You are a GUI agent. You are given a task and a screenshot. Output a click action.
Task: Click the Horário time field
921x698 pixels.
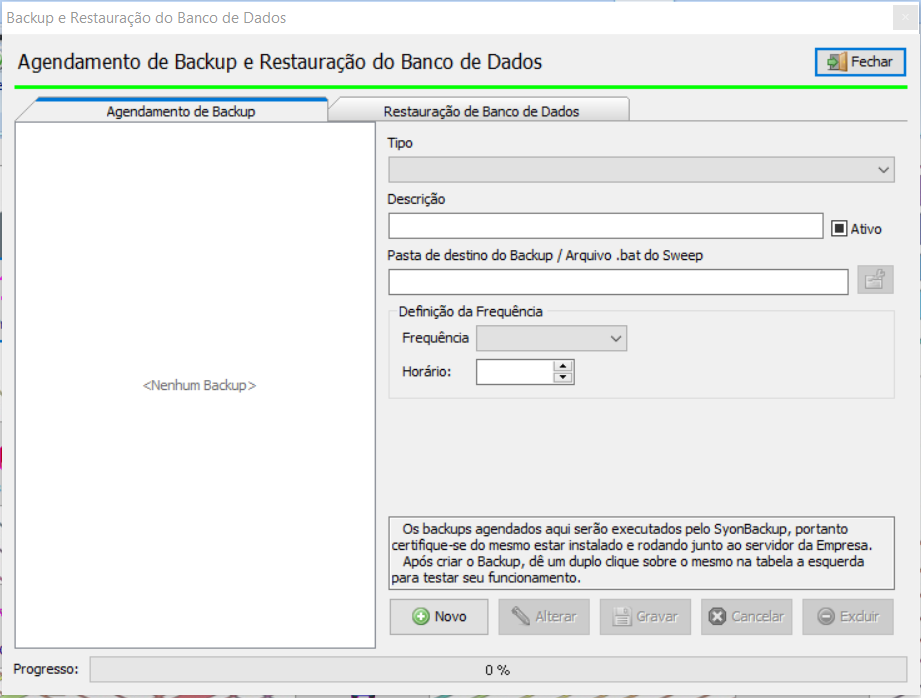point(514,372)
